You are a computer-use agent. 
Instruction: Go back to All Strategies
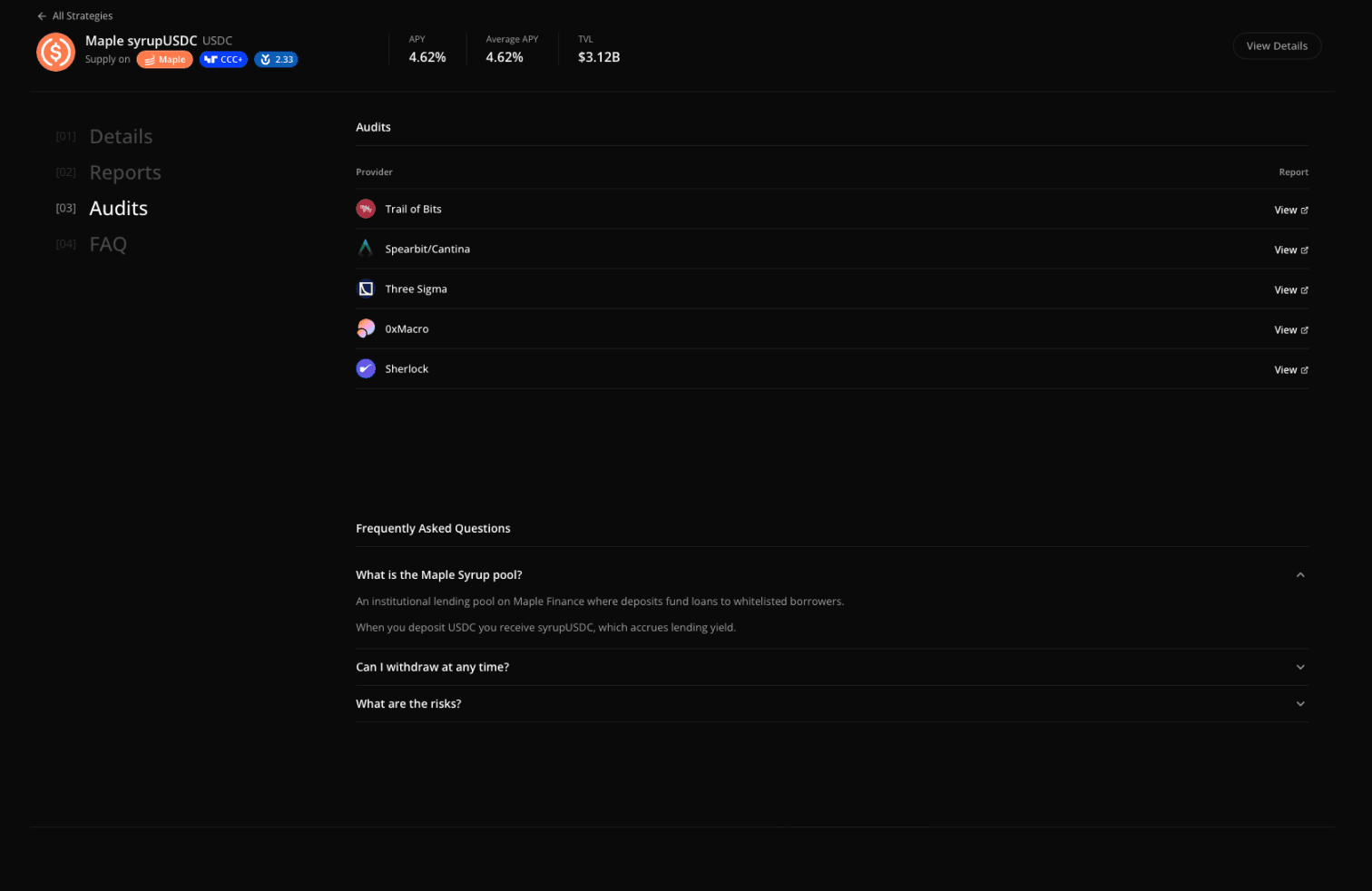[x=74, y=16]
